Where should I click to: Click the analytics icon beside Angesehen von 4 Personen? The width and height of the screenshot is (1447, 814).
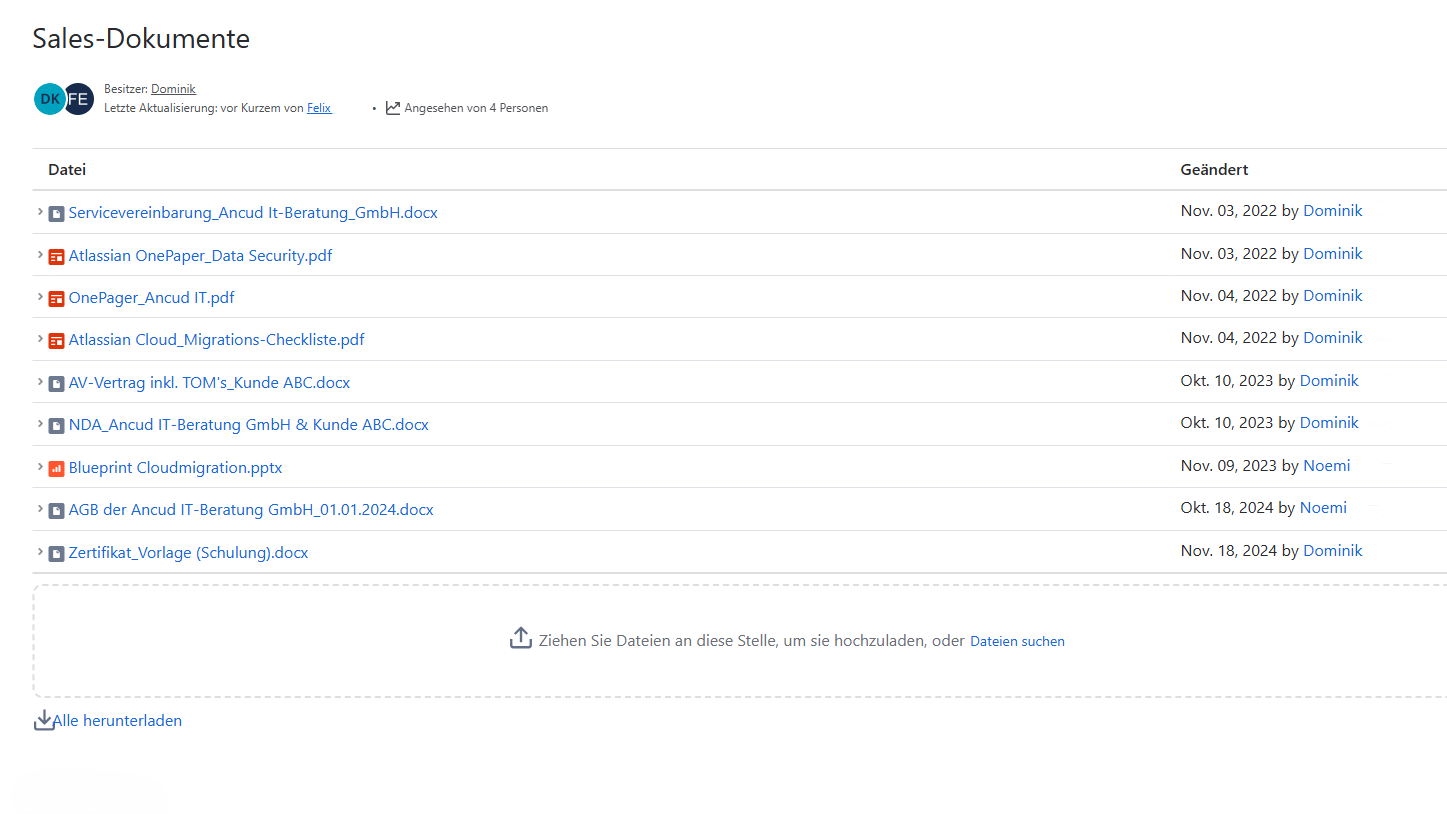tap(392, 107)
